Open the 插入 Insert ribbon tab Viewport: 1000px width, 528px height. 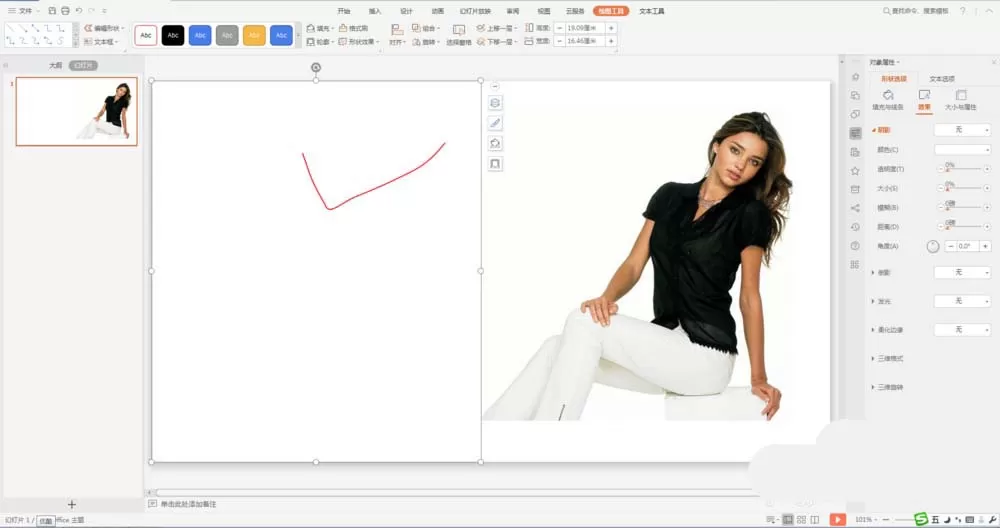[x=375, y=11]
